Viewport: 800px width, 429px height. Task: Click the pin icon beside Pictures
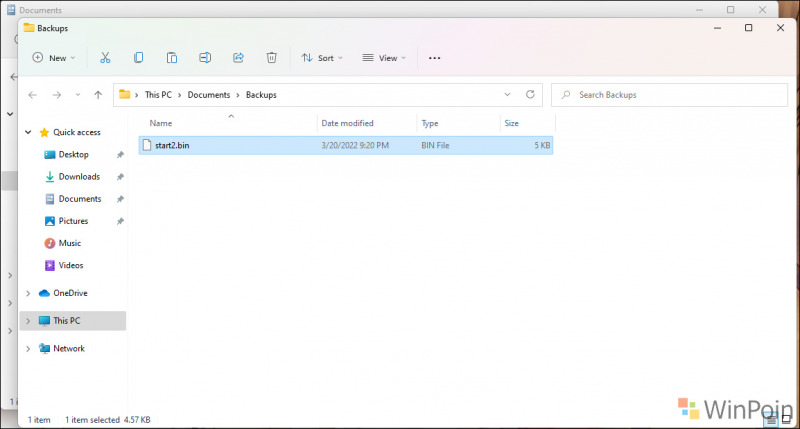point(120,221)
